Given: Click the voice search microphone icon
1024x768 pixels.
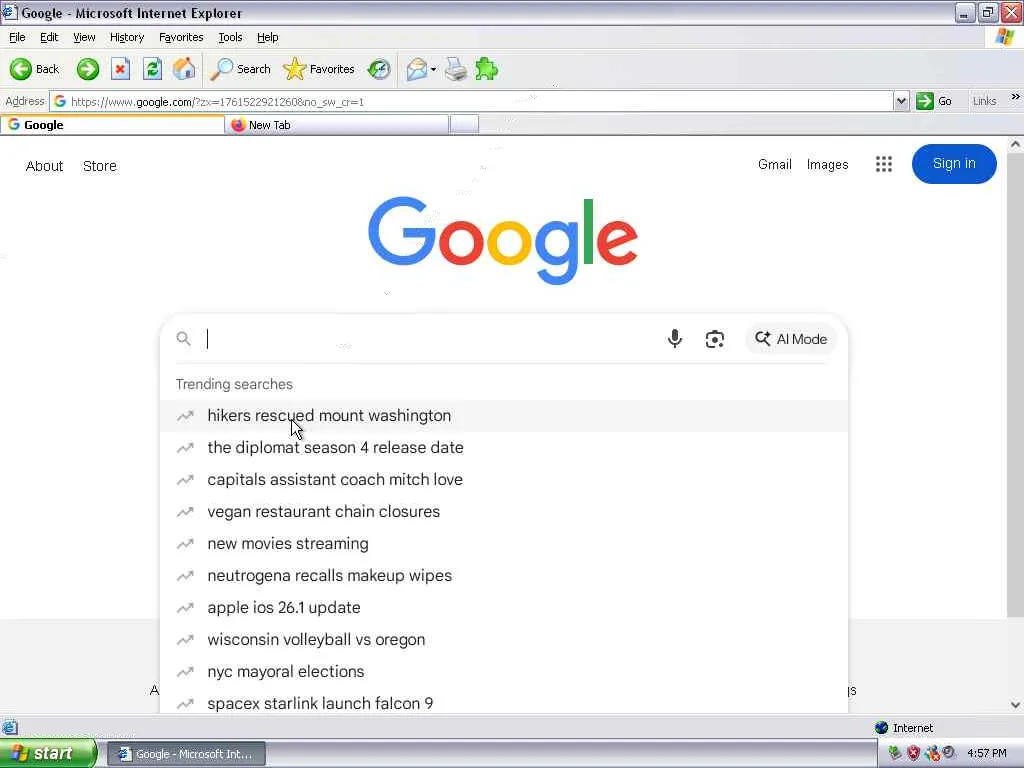Looking at the screenshot, I should click(675, 339).
